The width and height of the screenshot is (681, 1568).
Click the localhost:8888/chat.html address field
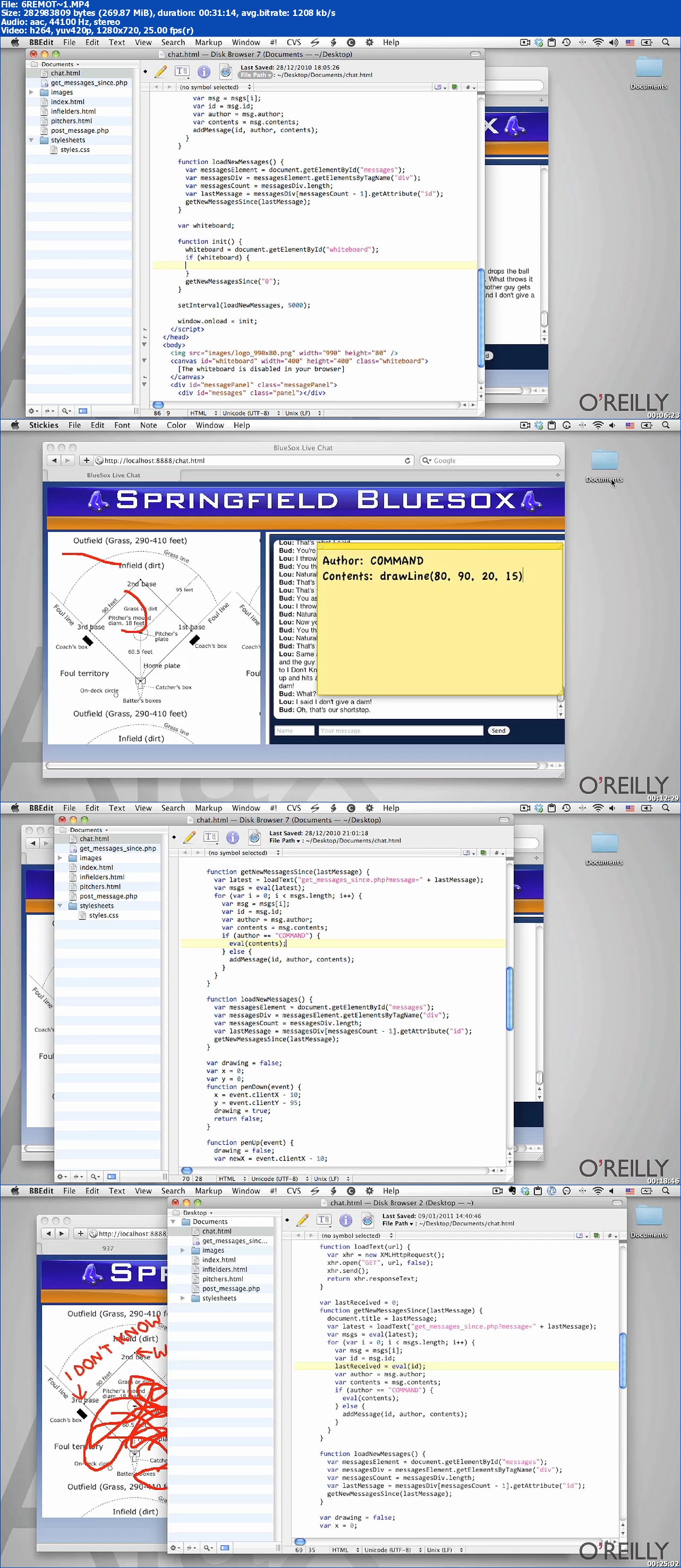pos(254,461)
